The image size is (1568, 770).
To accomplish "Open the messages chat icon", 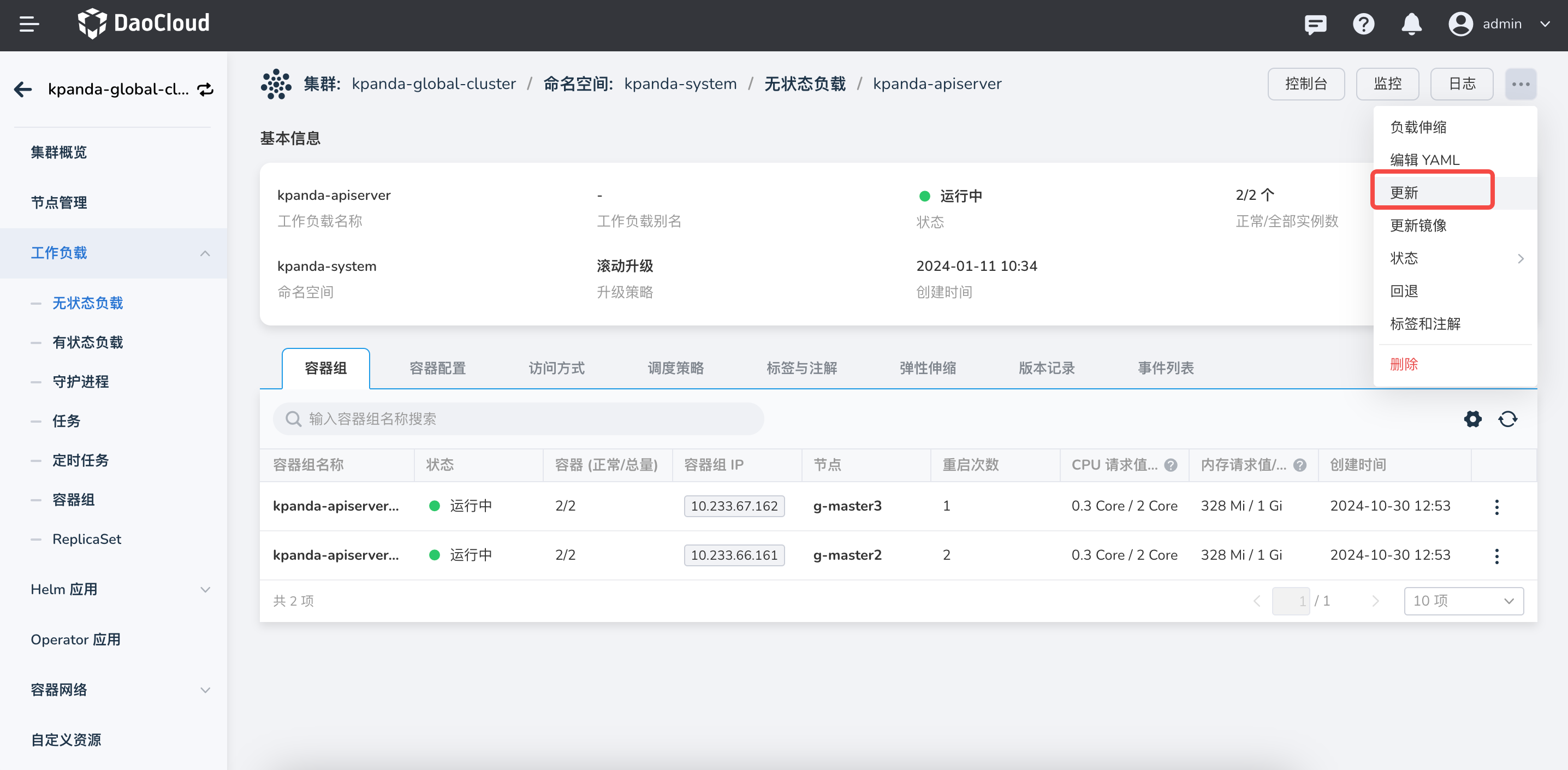I will [x=1315, y=25].
